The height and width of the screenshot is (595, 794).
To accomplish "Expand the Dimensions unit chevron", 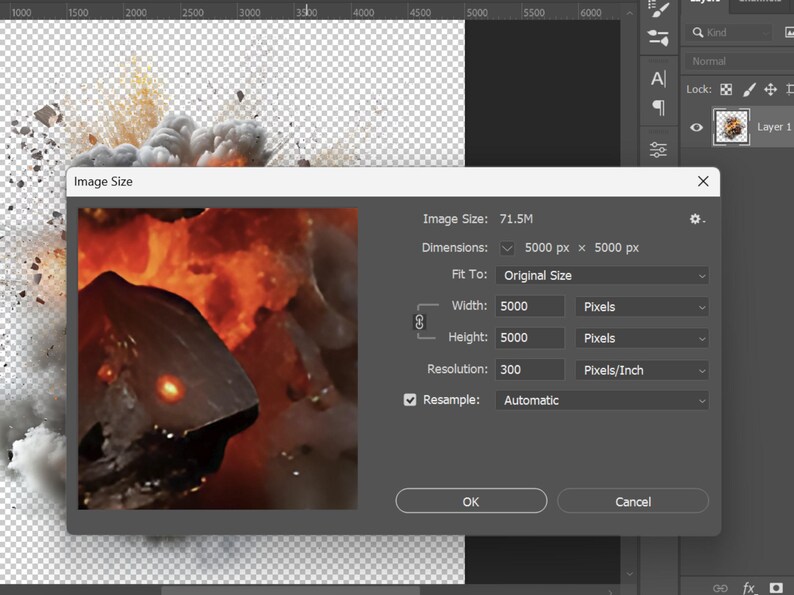I will (x=507, y=248).
